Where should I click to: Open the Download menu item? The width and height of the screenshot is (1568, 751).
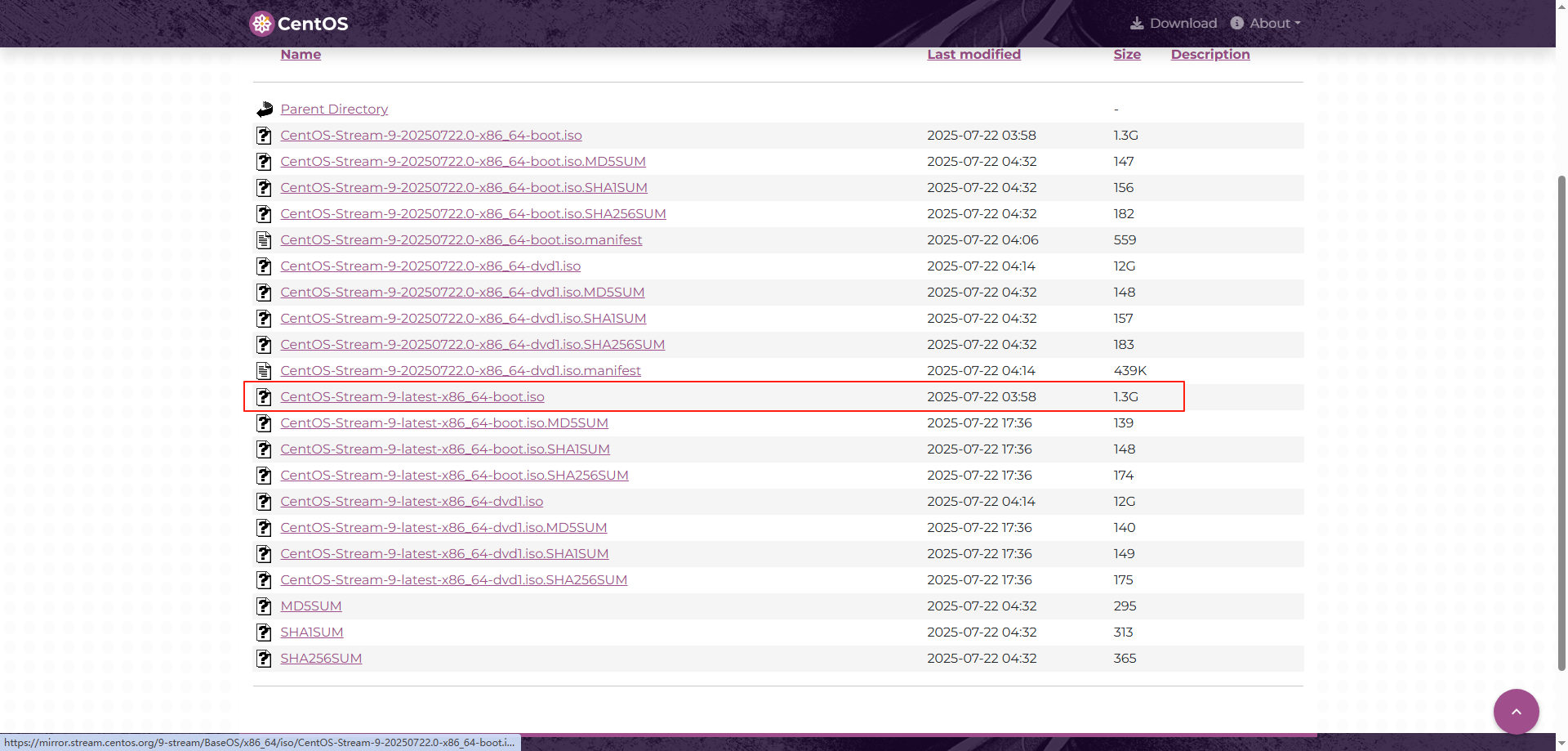pyautogui.click(x=1174, y=23)
